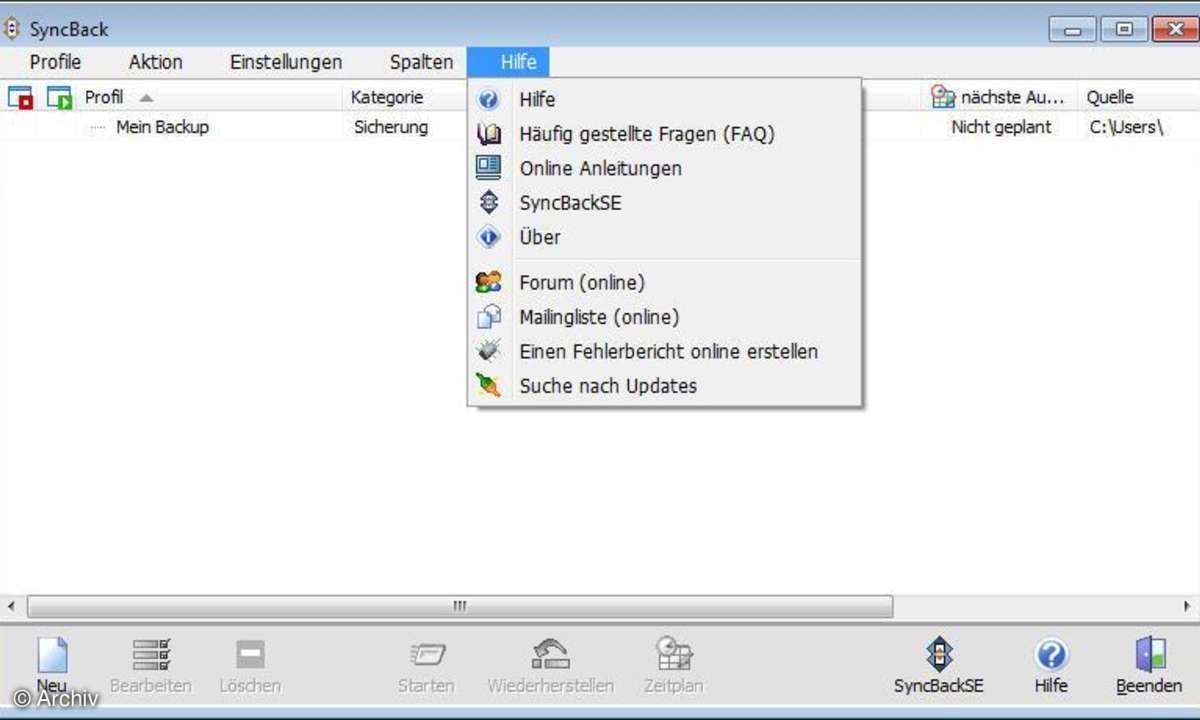1200x720 pixels.
Task: Open Online Anleitungen menu entry
Action: pos(600,169)
